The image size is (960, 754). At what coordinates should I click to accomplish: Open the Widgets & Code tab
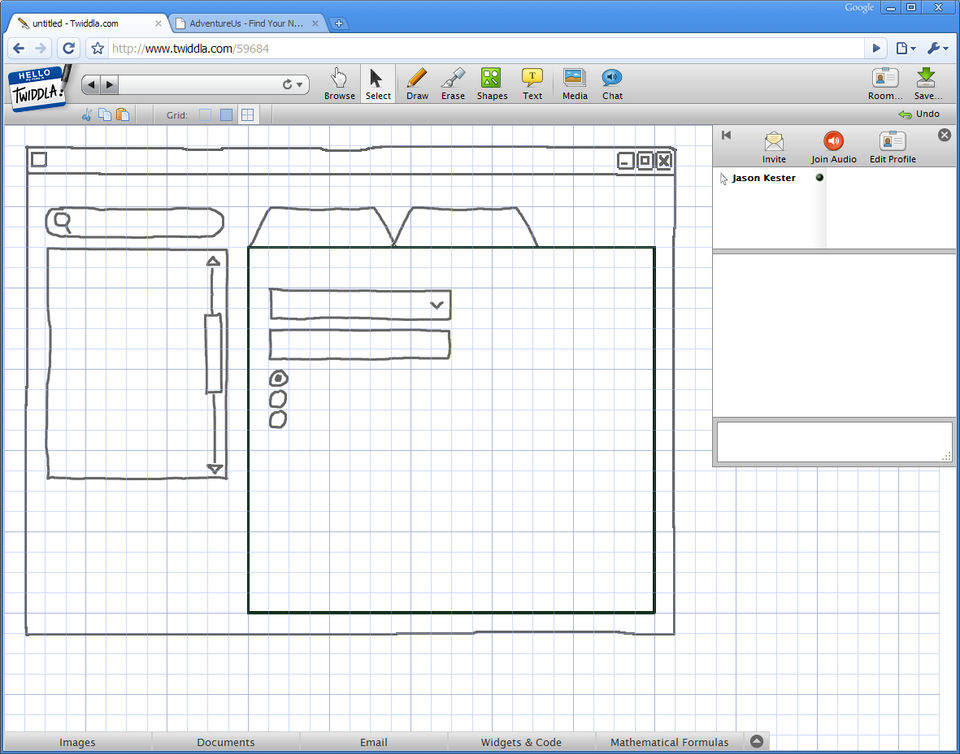521,743
